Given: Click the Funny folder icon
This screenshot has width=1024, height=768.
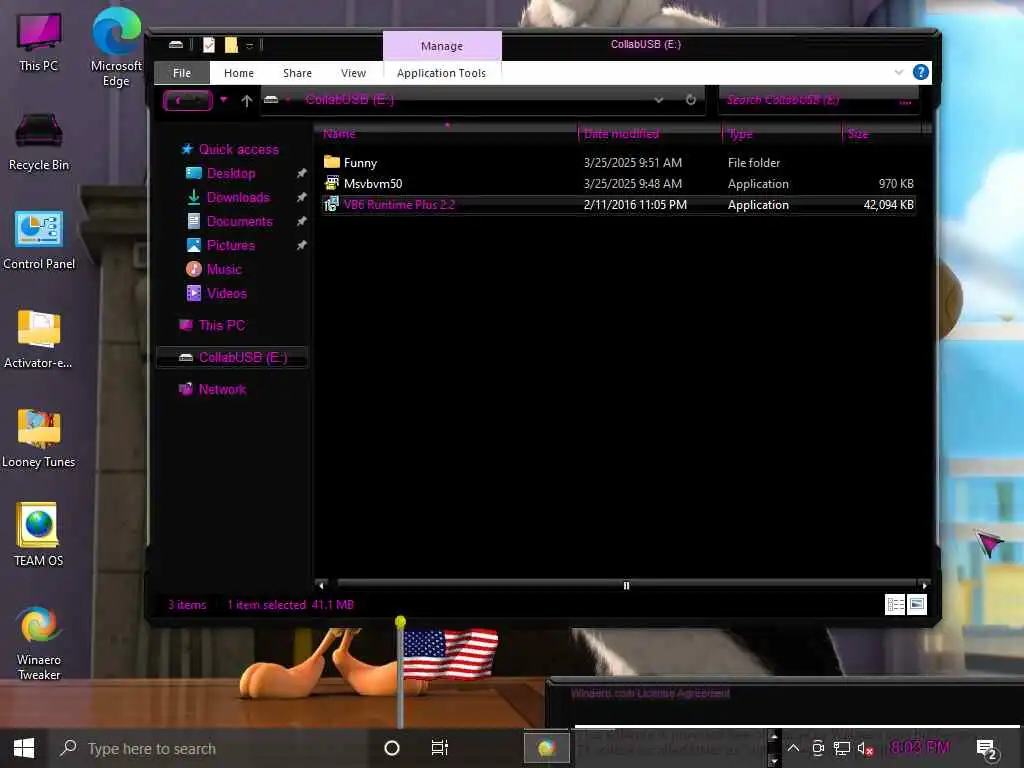Looking at the screenshot, I should tap(332, 162).
